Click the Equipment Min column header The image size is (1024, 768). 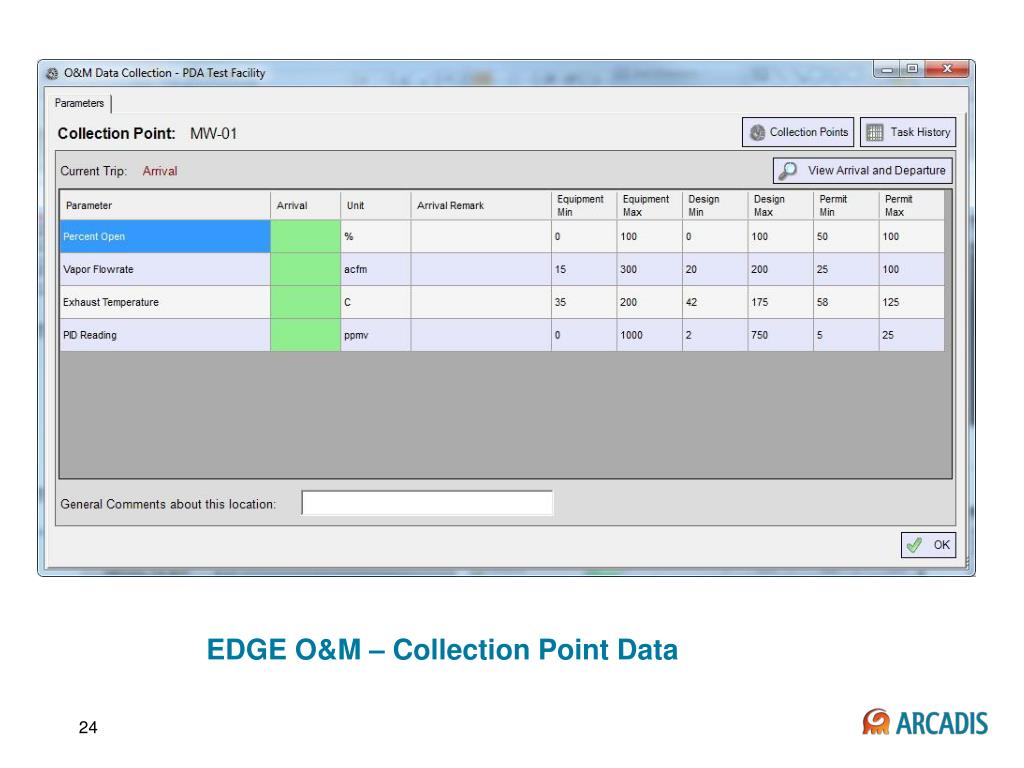tap(584, 205)
